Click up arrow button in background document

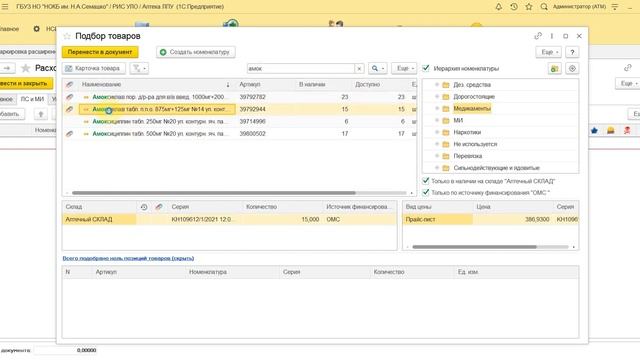(x=41, y=114)
